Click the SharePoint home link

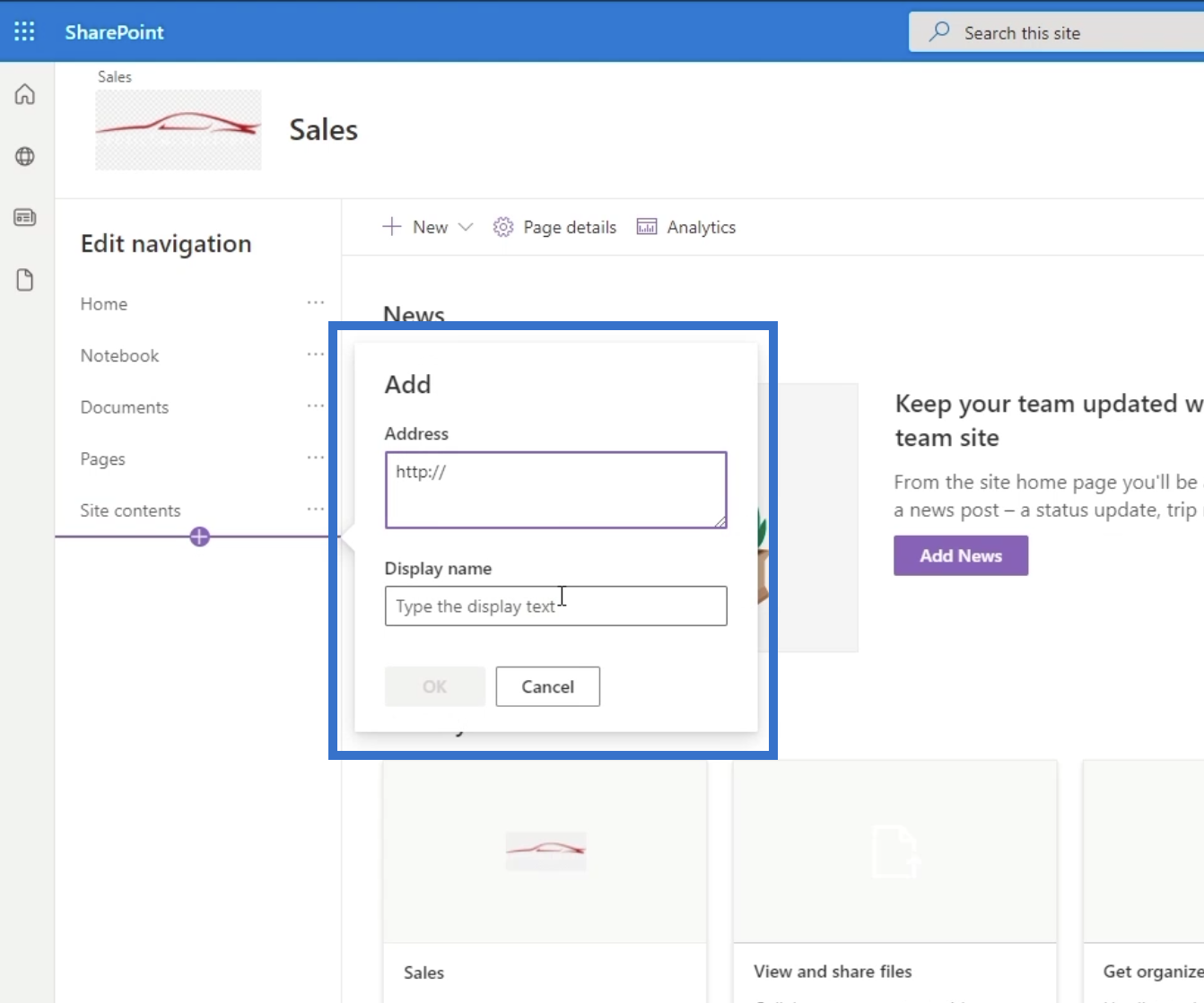tap(114, 32)
